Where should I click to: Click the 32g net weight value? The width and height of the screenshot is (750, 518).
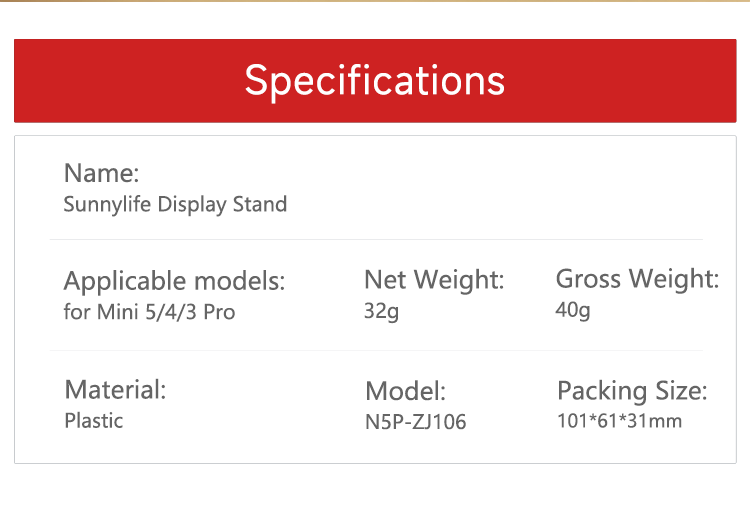pos(381,312)
